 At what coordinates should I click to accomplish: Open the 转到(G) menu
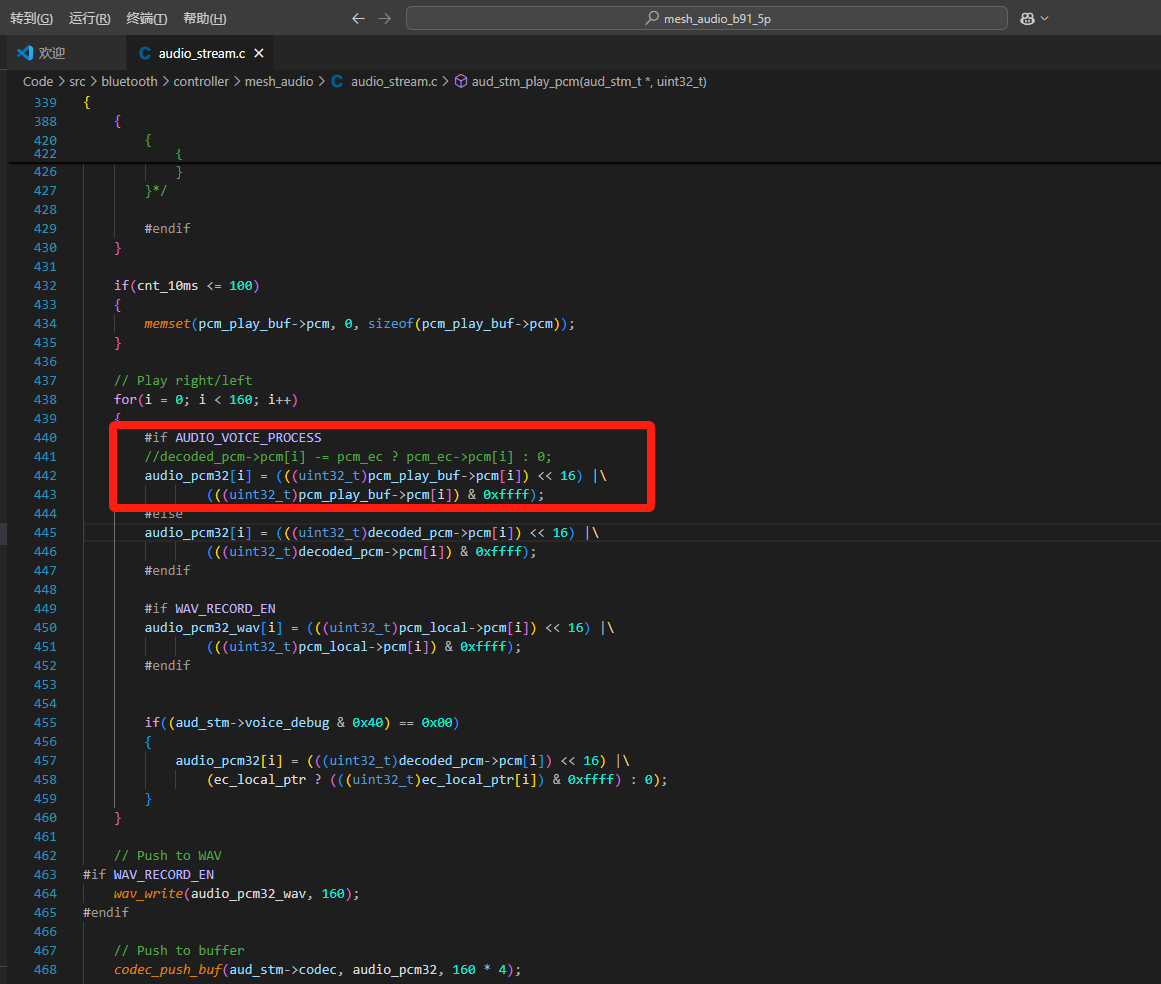(31, 19)
